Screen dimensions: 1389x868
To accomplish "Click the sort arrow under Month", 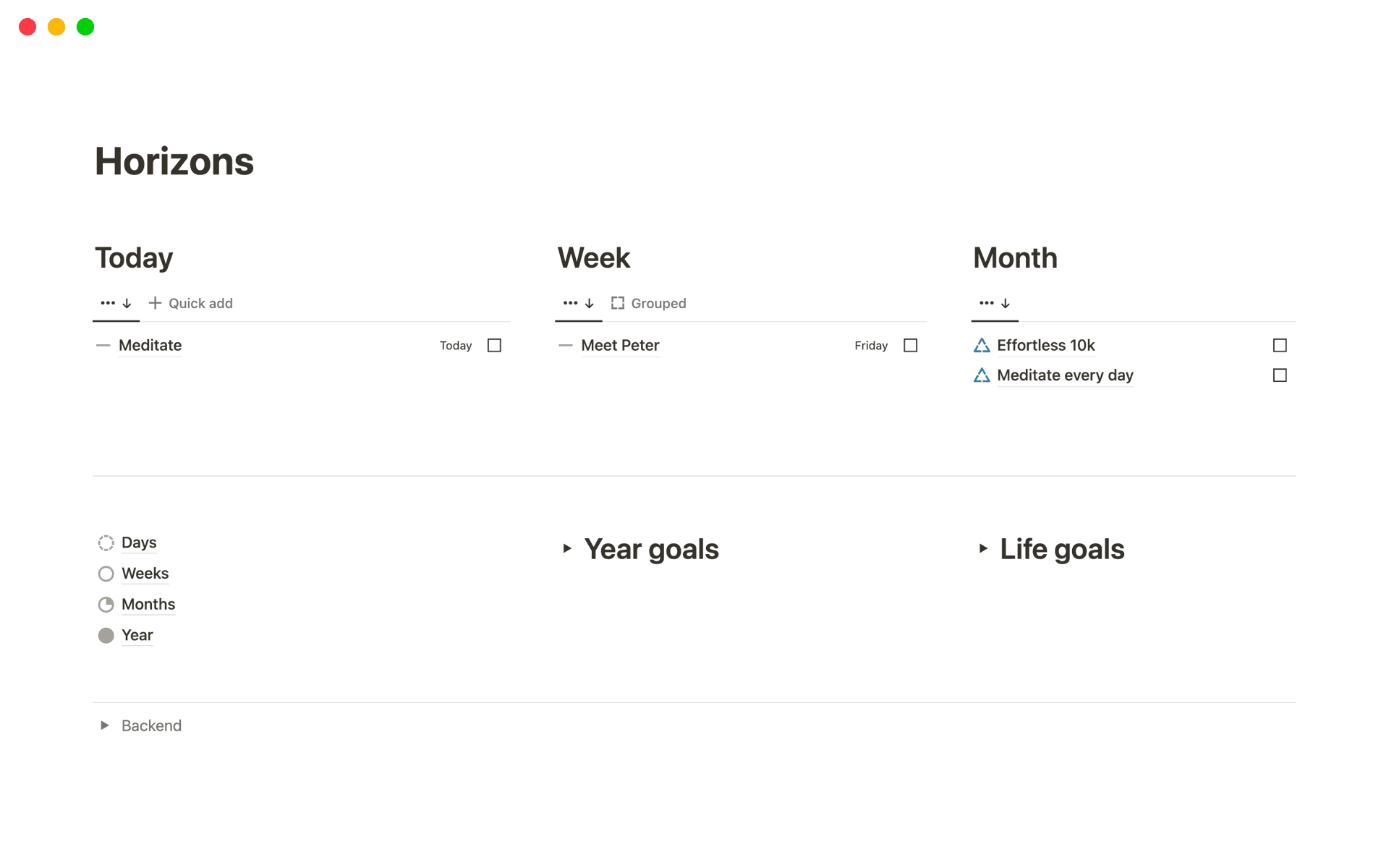I will (1005, 303).
